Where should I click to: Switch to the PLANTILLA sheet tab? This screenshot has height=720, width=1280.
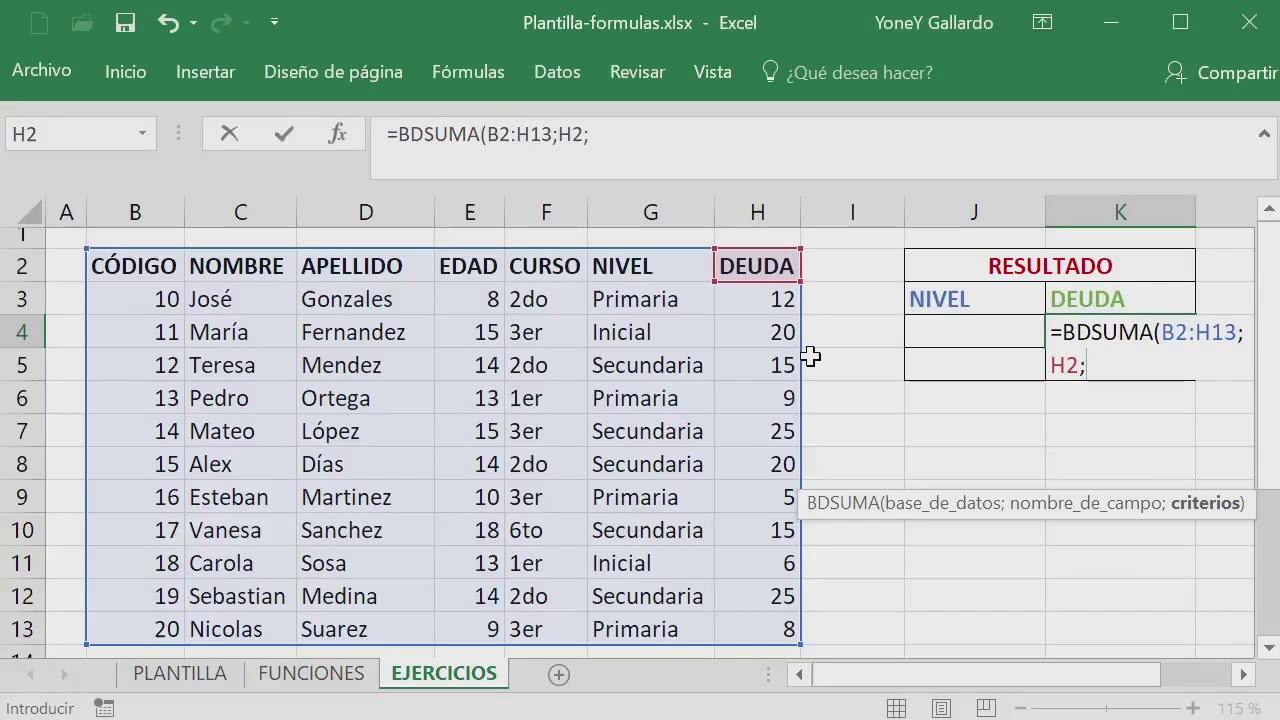(x=180, y=673)
